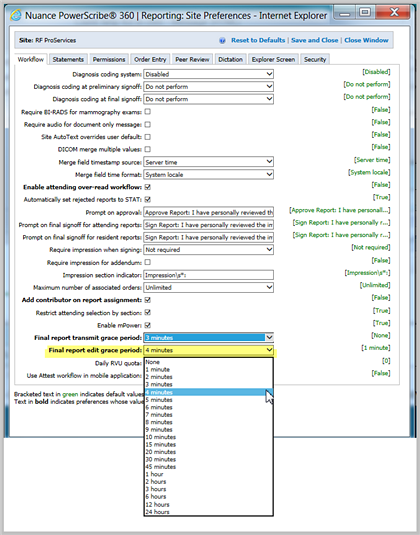
Task: Close the Internet Explorer window with X
Action: 394,13
